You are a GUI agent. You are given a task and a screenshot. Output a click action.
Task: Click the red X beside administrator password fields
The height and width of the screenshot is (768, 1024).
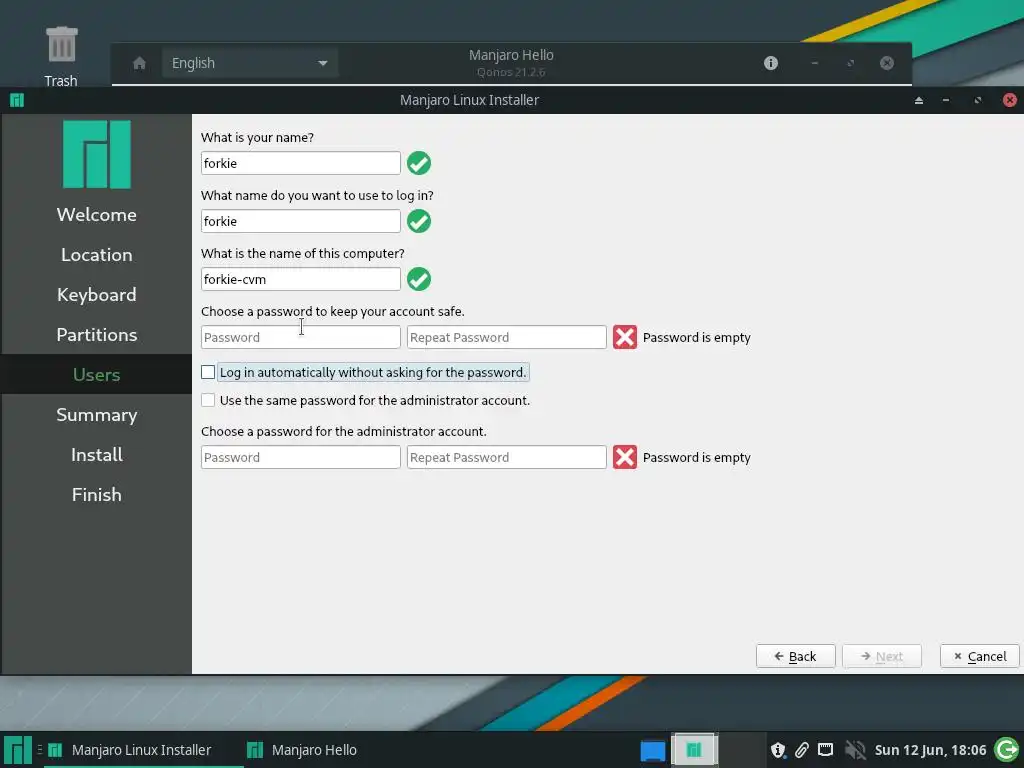tap(624, 457)
